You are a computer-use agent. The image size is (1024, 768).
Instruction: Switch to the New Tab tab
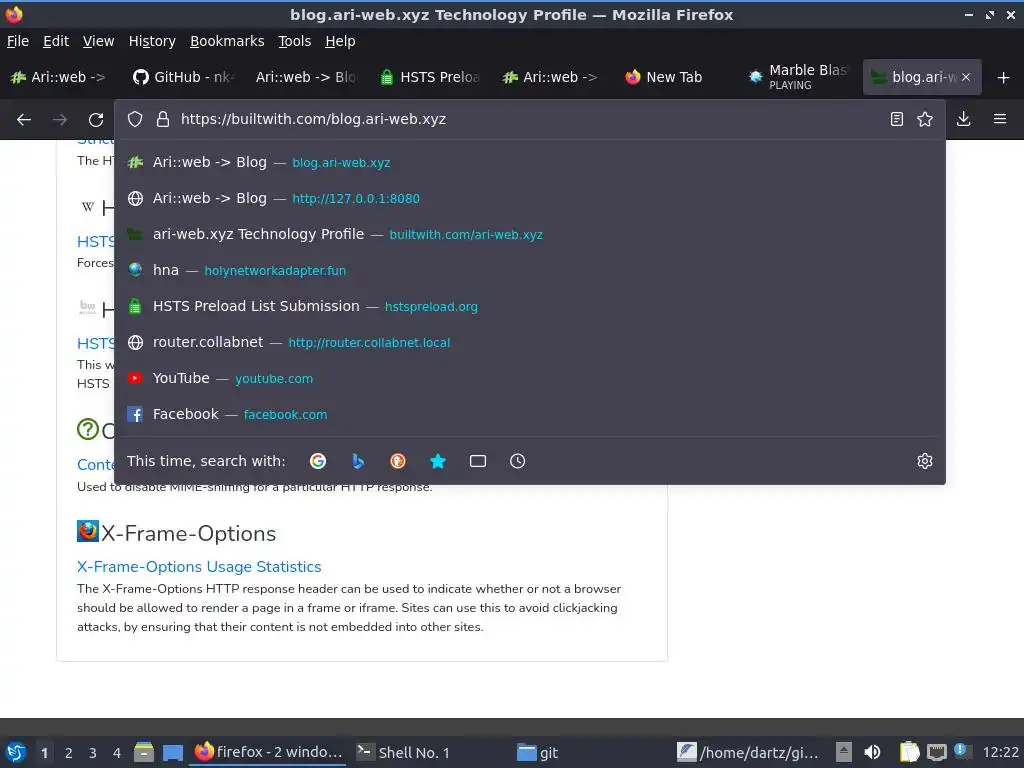[x=677, y=77]
